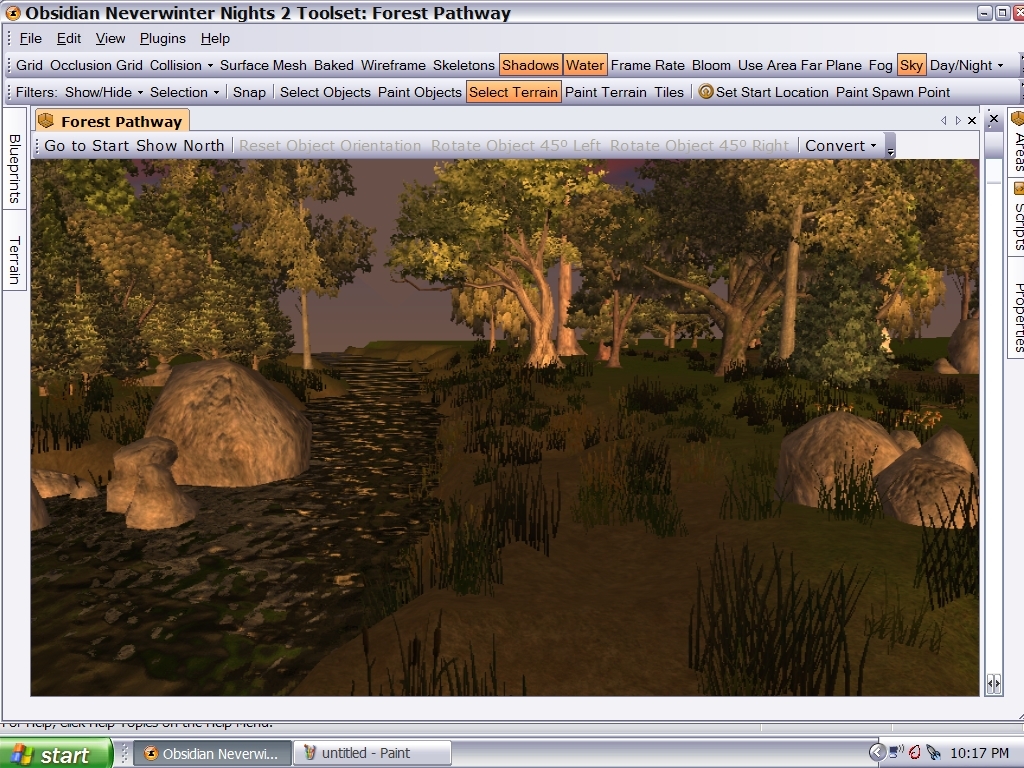Open the toolbar overflow arrow beside Convert
The image size is (1024, 768).
pos(890,148)
